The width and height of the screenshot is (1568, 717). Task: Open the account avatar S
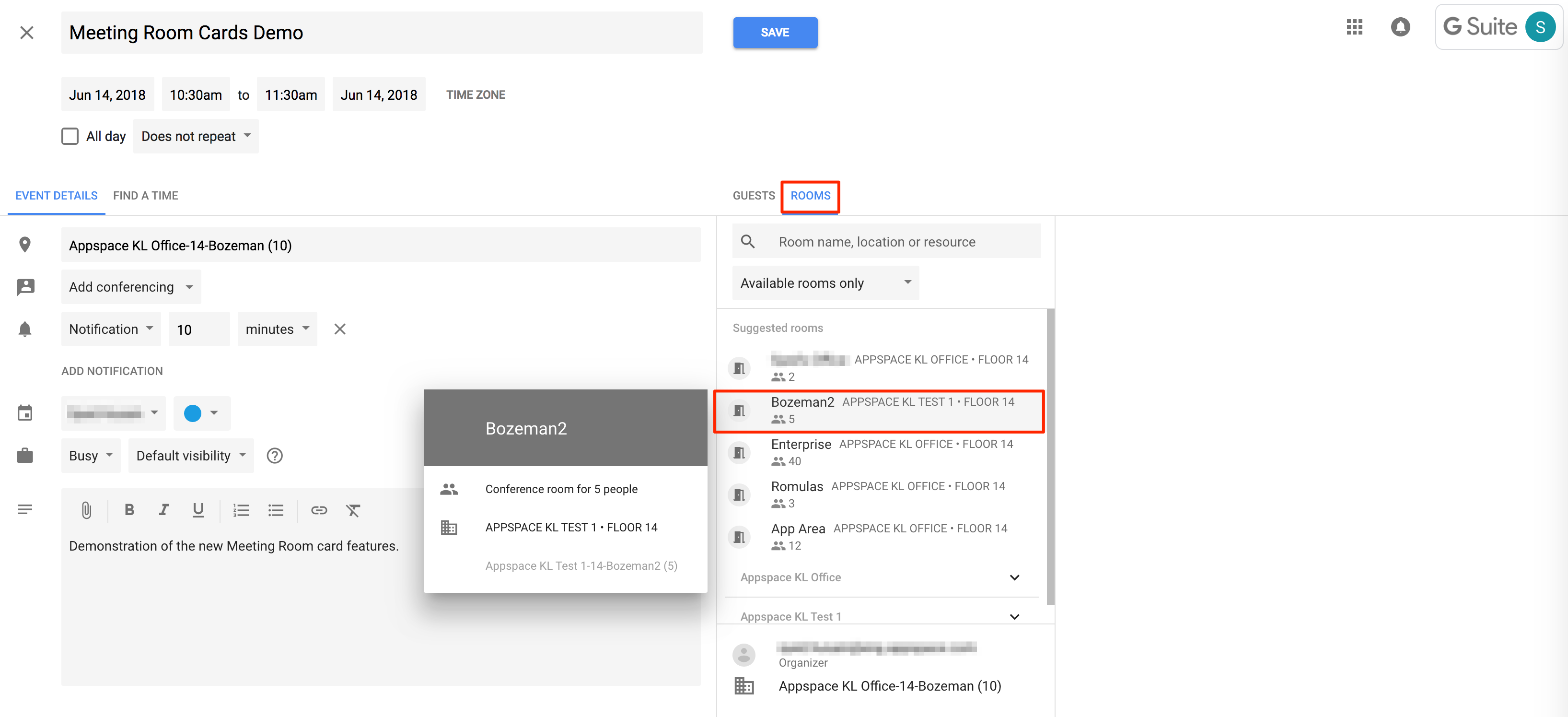point(1540,27)
